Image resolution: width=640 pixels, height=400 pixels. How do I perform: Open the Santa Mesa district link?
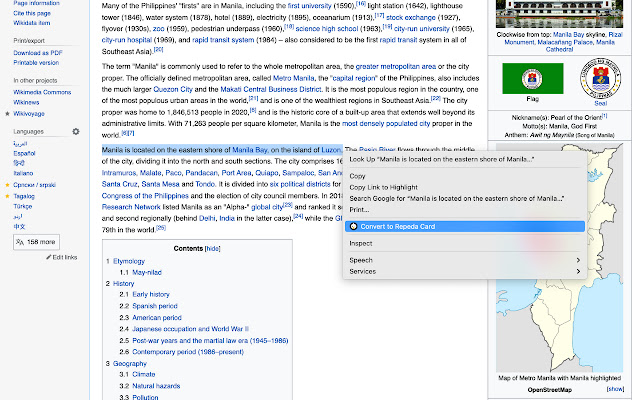pos(160,184)
